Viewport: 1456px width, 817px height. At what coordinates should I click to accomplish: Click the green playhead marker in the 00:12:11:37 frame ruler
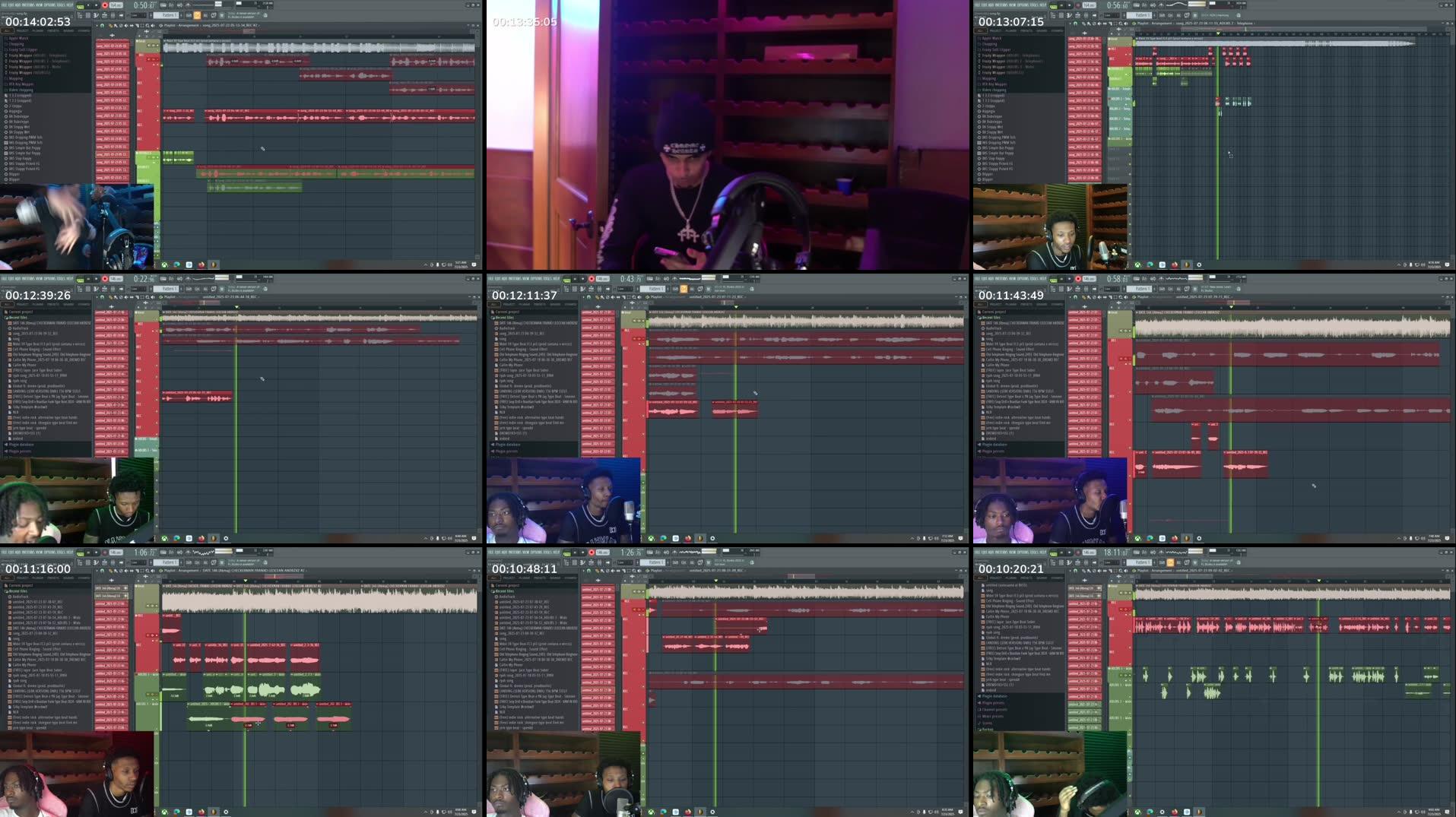pyautogui.click(x=736, y=307)
